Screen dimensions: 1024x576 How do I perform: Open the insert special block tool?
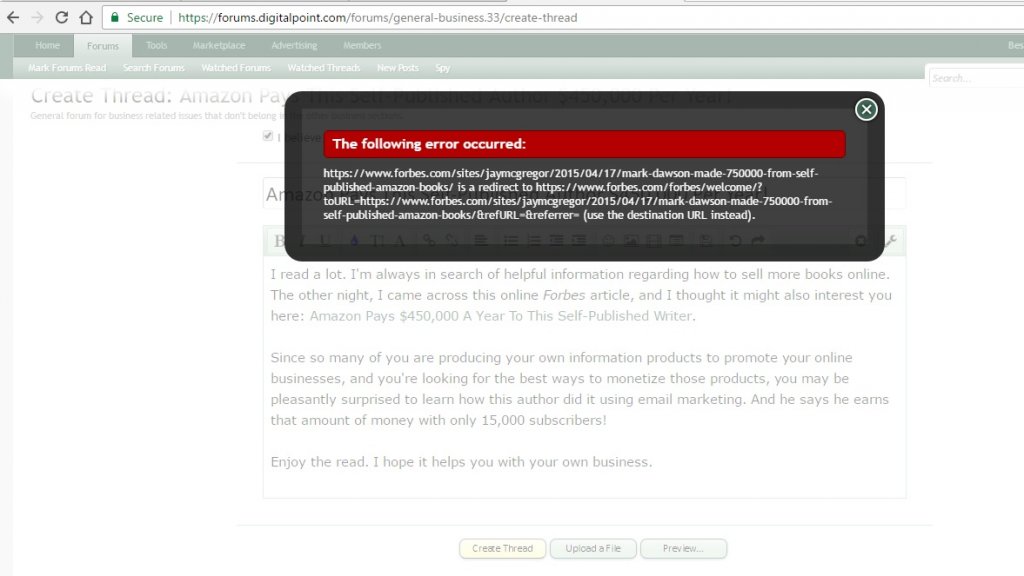[676, 241]
